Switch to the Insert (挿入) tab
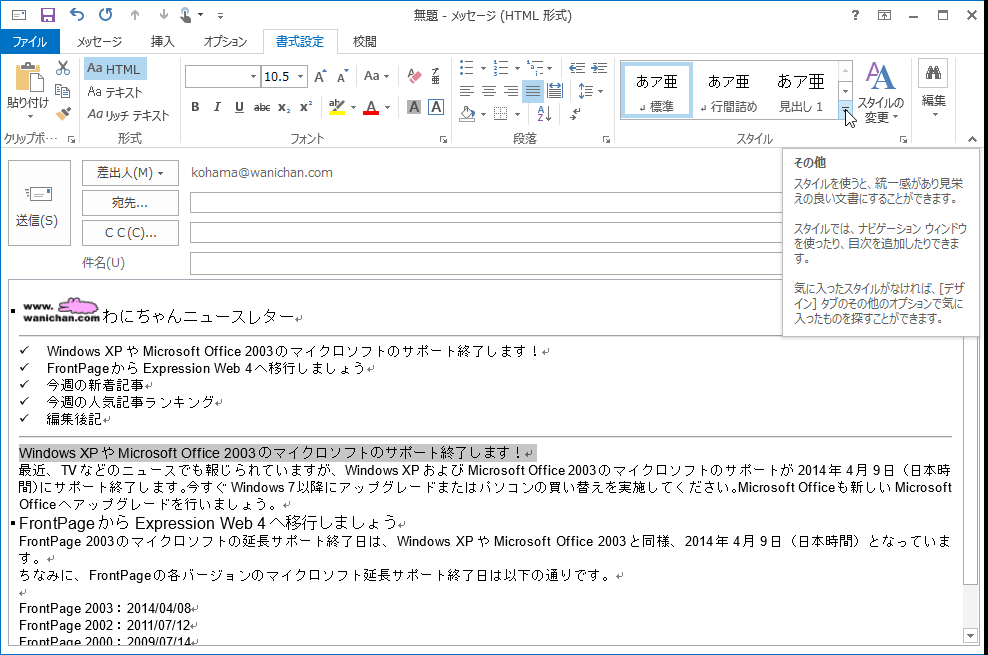This screenshot has height=655, width=988. [163, 42]
